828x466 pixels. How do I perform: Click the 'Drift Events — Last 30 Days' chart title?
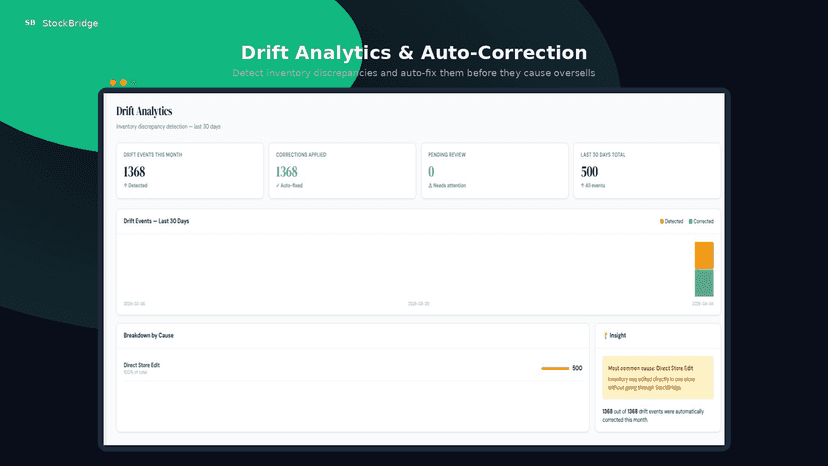pyautogui.click(x=156, y=221)
